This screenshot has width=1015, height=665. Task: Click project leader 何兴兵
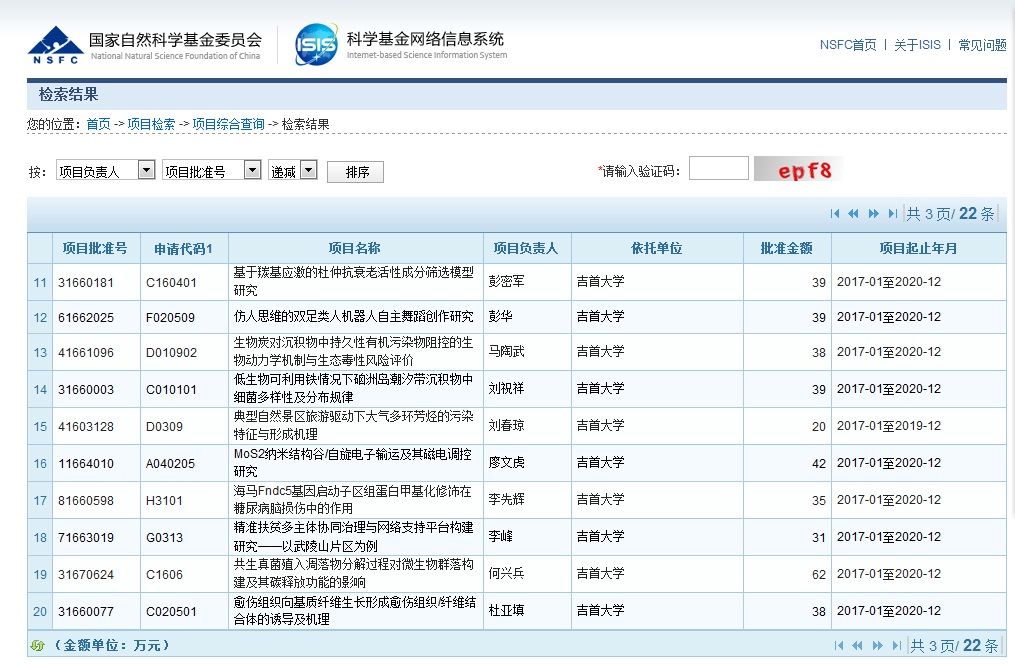click(506, 572)
